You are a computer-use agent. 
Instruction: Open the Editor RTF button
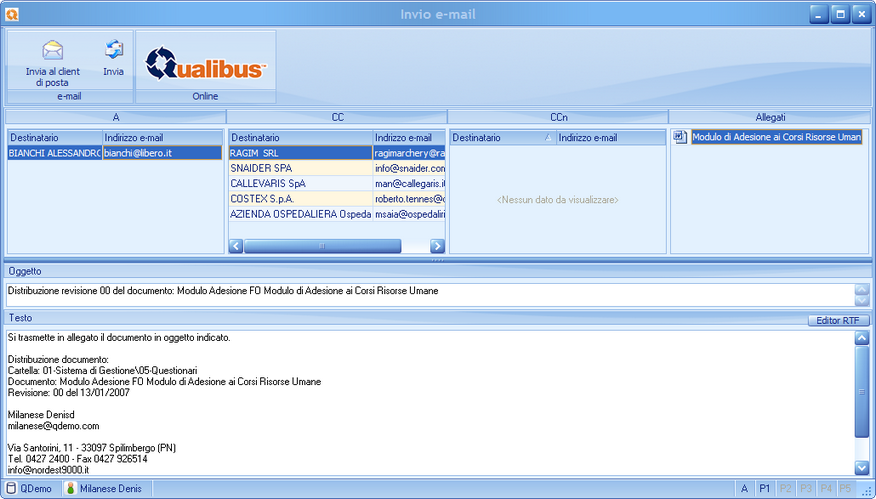point(838,320)
